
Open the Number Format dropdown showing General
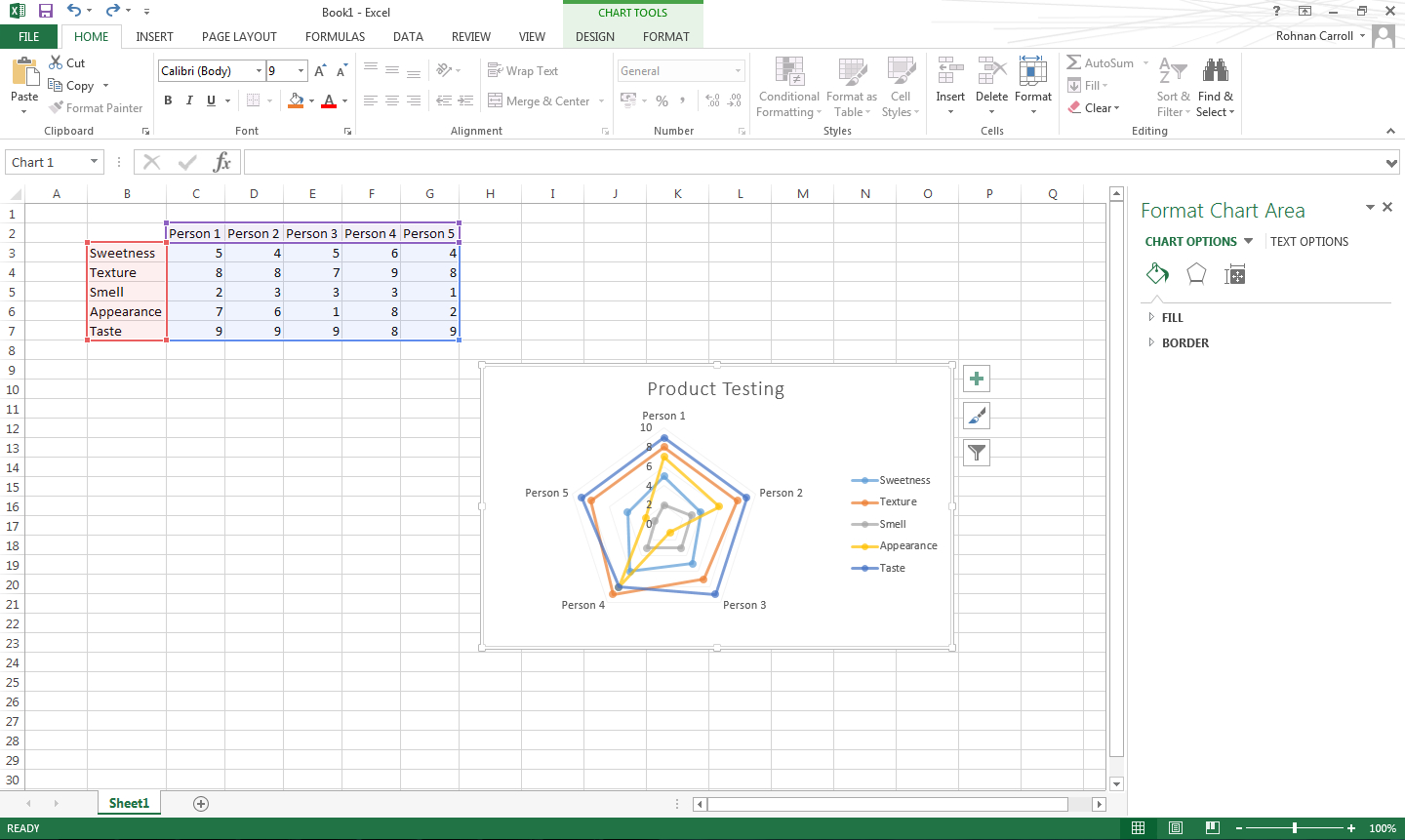click(x=681, y=71)
